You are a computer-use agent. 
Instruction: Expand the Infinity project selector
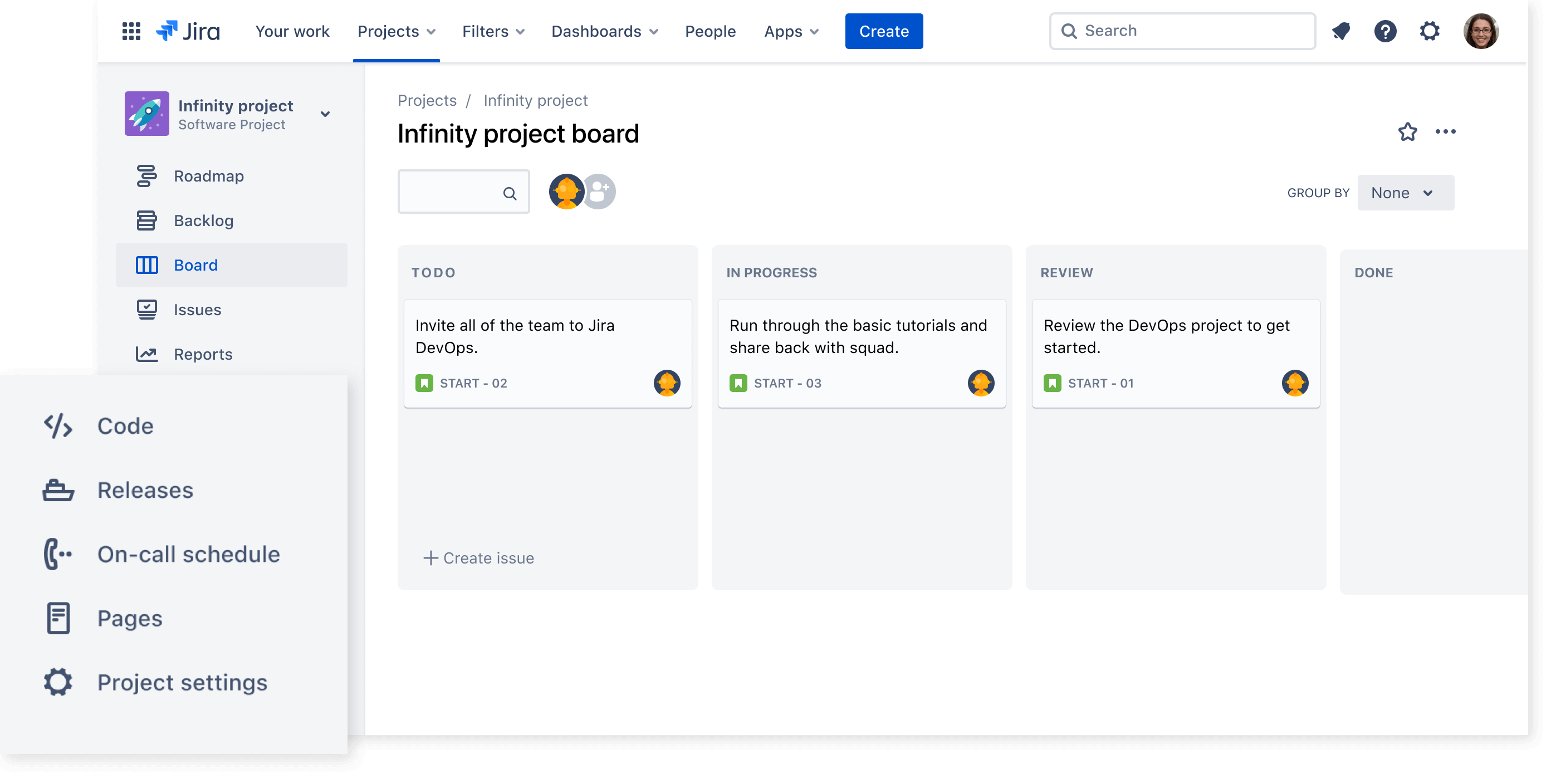[326, 112]
